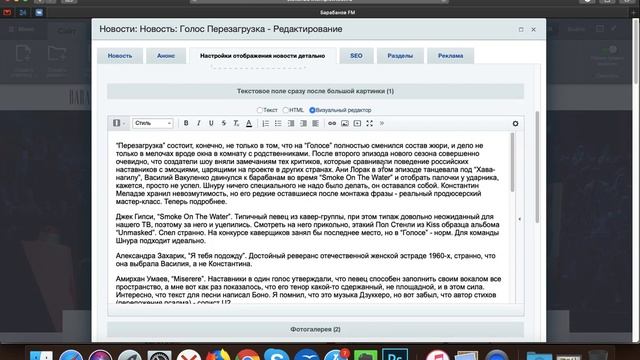Expand the editor to fullscreen mode

[369, 123]
